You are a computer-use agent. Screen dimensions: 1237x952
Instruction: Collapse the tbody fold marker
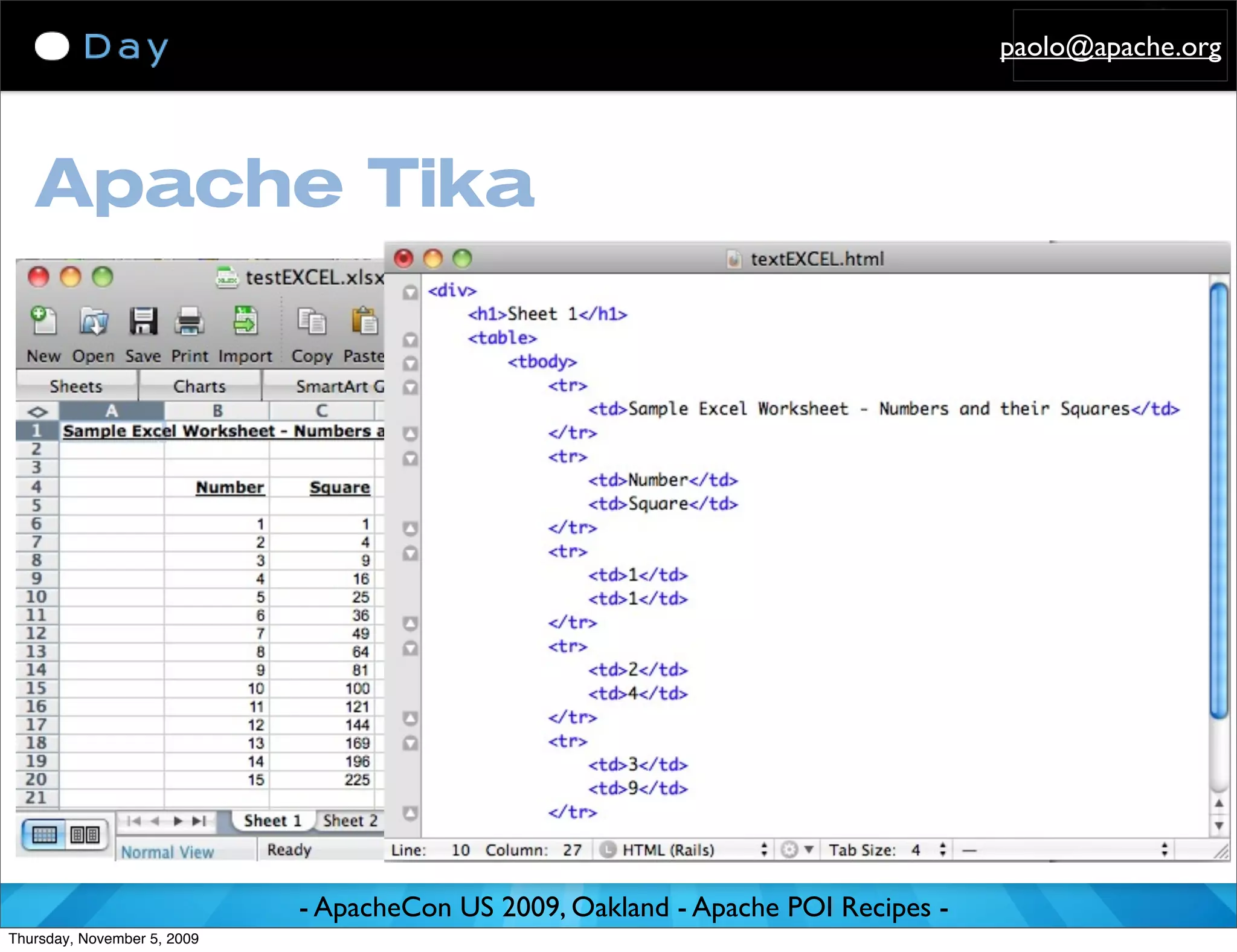pyautogui.click(x=410, y=363)
